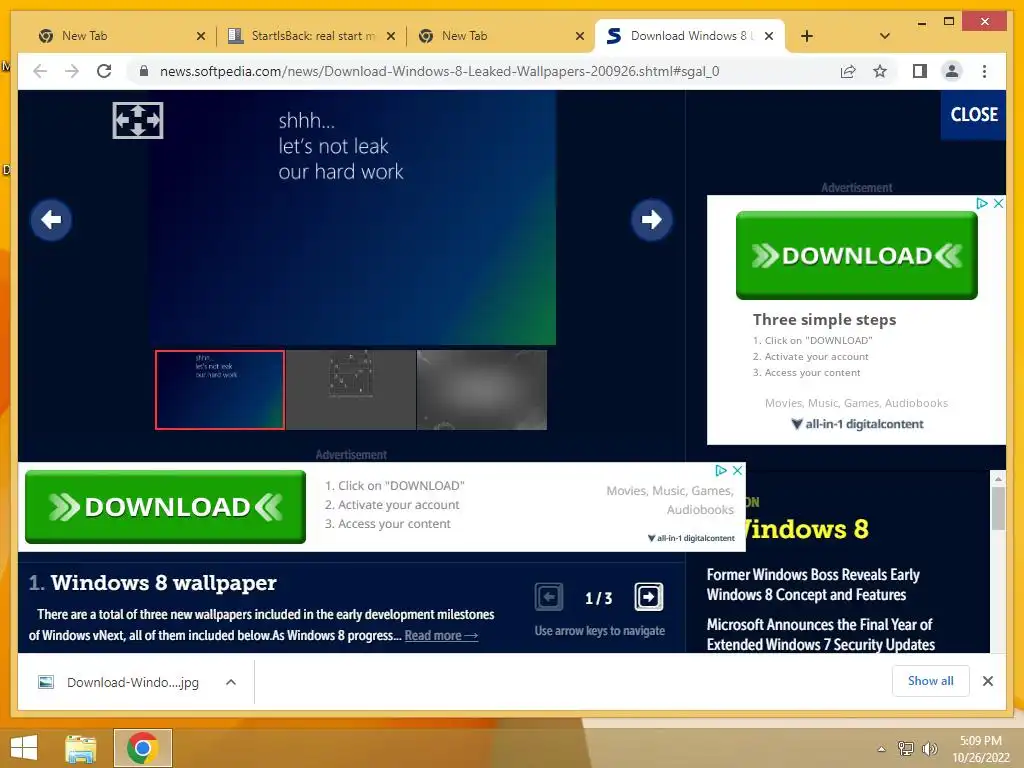This screenshot has width=1024, height=768.
Task: Open Microsoft Announces Final Year article
Action: tap(821, 635)
